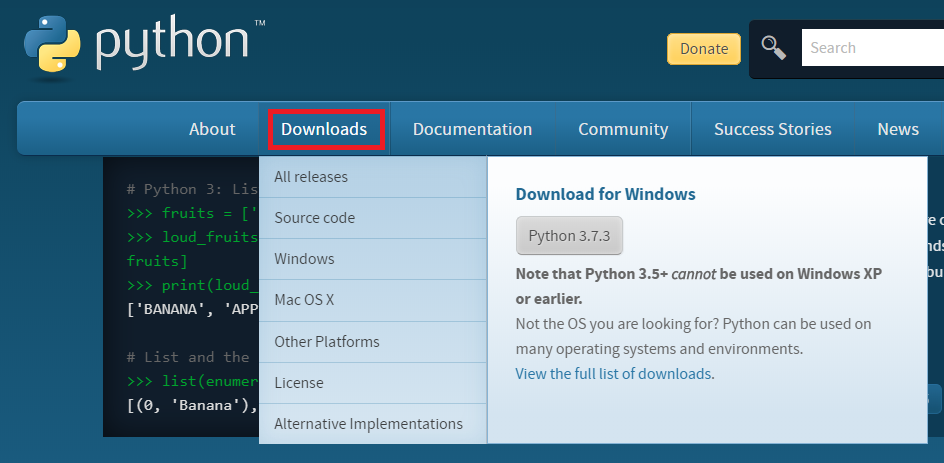944x463 pixels.
Task: Focus the Search input field
Action: tap(873, 48)
